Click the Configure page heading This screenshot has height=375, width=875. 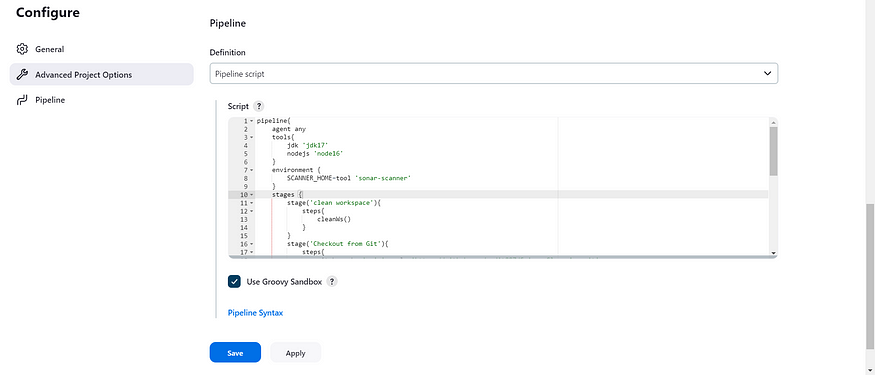47,12
